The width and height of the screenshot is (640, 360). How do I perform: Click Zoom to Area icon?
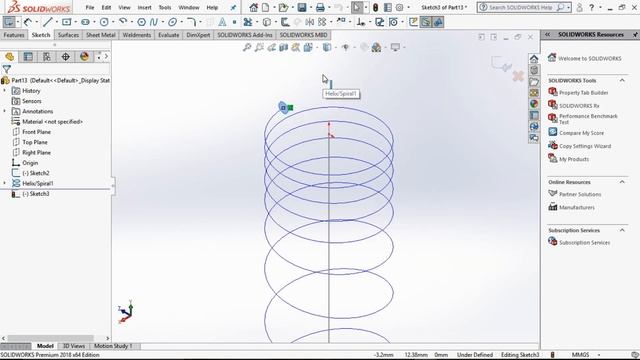pyautogui.click(x=259, y=47)
